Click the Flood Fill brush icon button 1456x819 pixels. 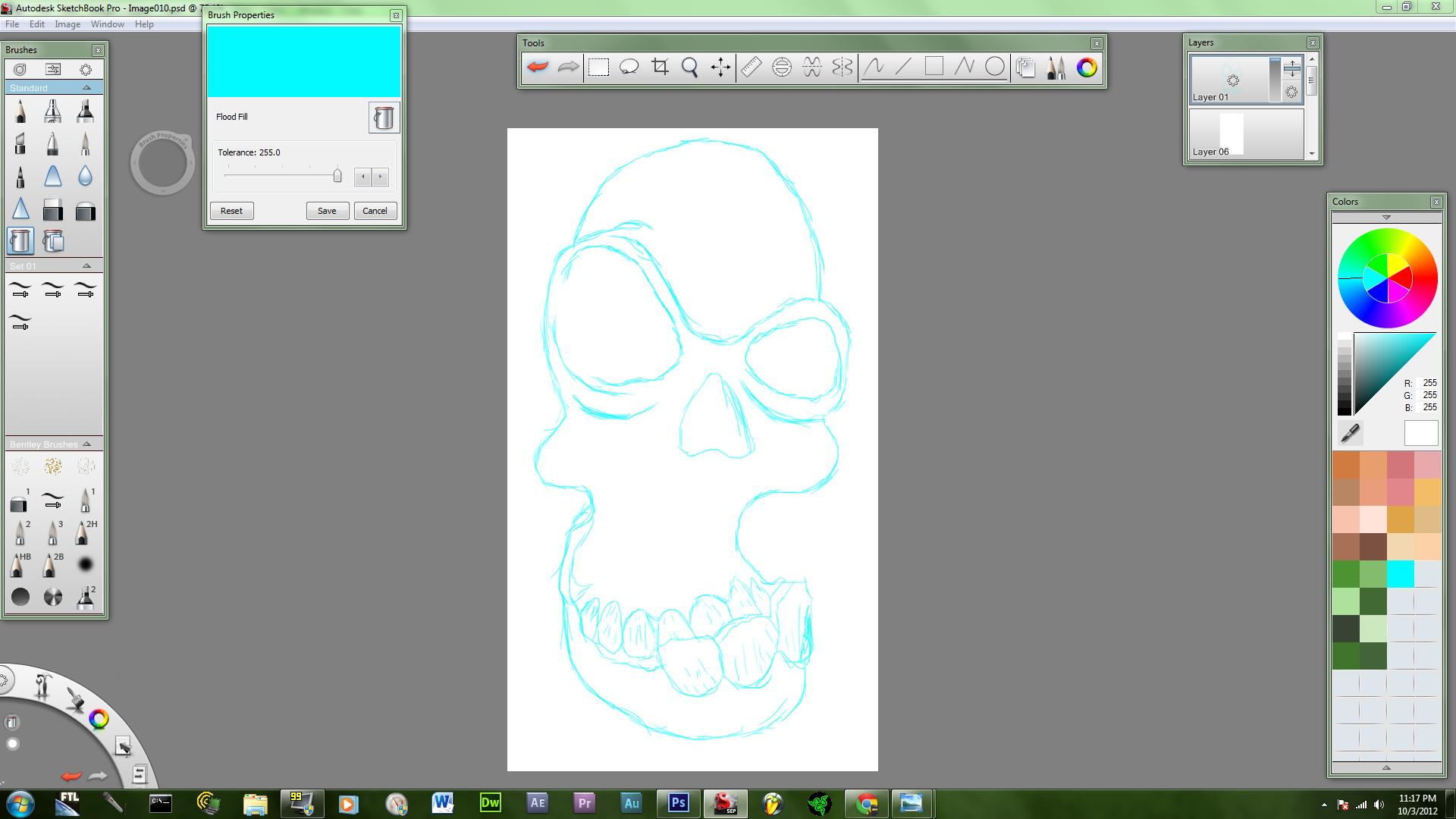[384, 118]
